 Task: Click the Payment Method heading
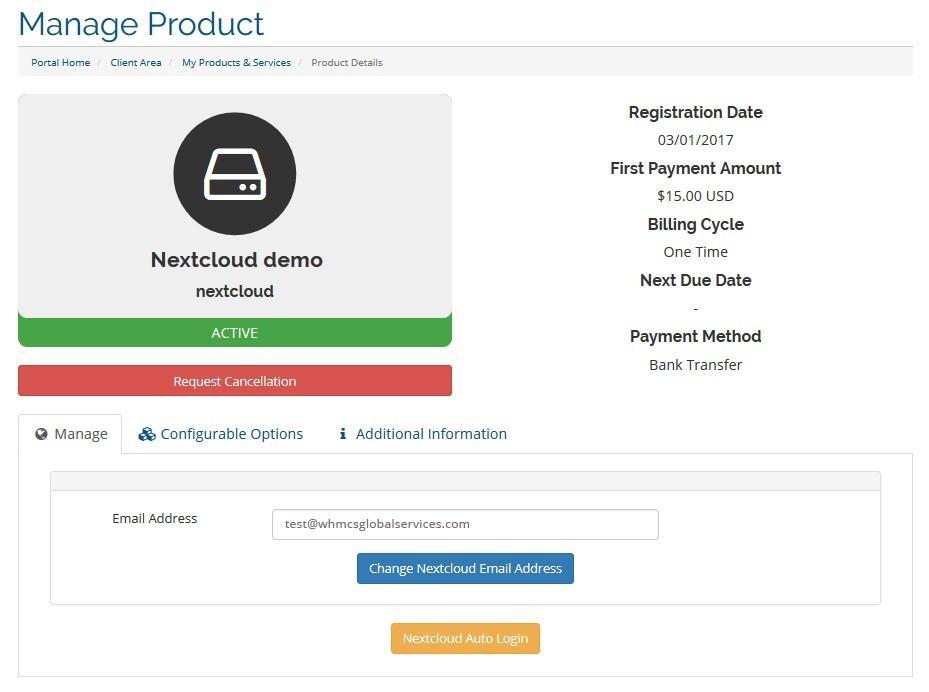(696, 337)
